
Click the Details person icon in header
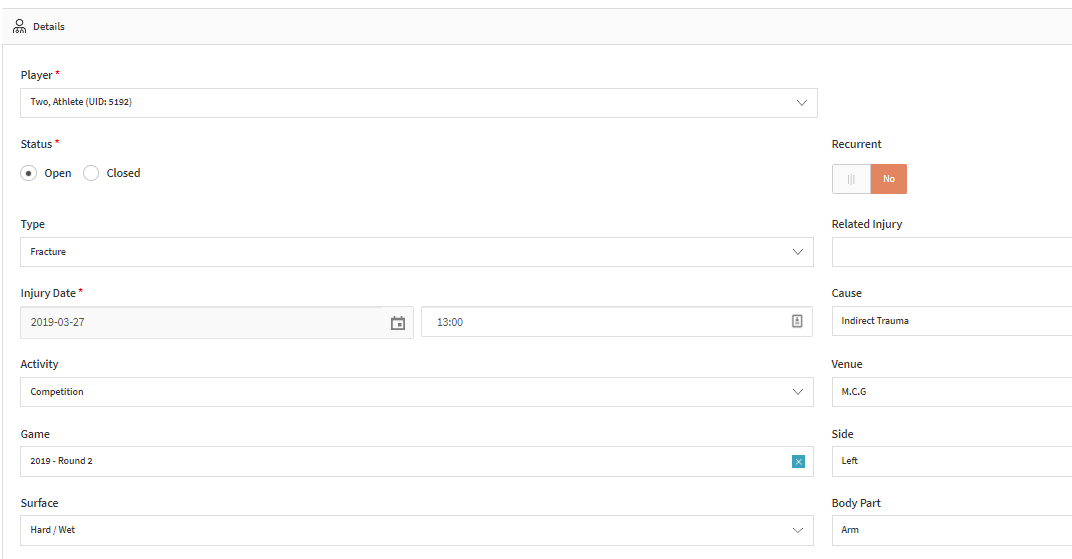click(19, 27)
